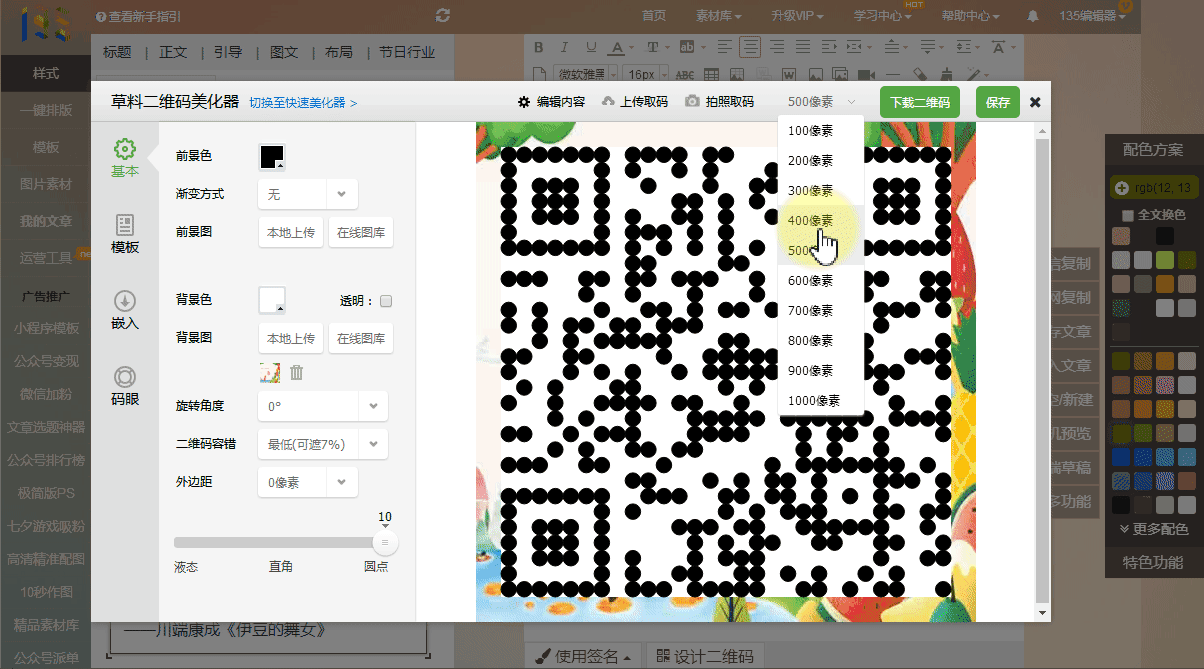The height and width of the screenshot is (669, 1204).
Task: Click the uploaded background image thumbnail
Action: tap(269, 372)
